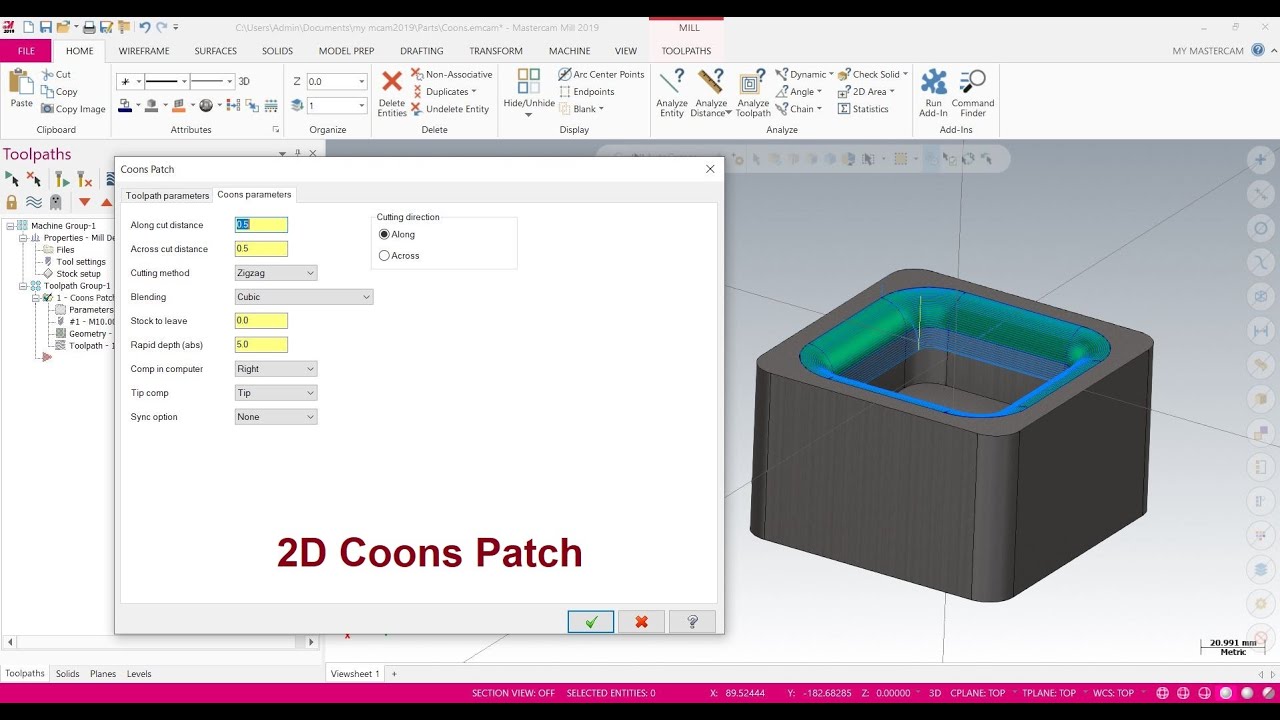Open the Command Finder magnifier icon

[x=972, y=82]
